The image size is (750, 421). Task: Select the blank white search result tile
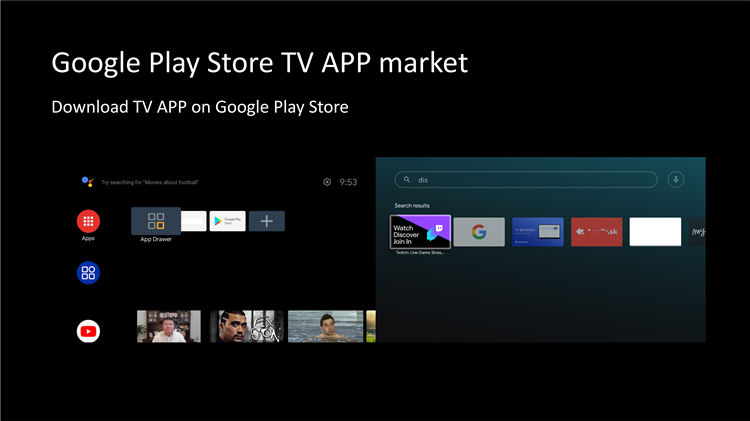pyautogui.click(x=655, y=232)
